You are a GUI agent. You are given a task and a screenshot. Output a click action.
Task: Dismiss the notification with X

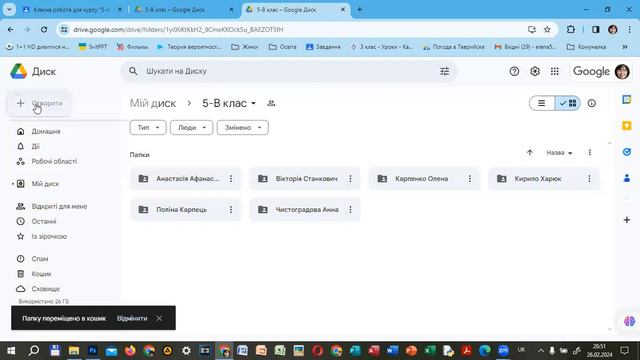[159, 318]
